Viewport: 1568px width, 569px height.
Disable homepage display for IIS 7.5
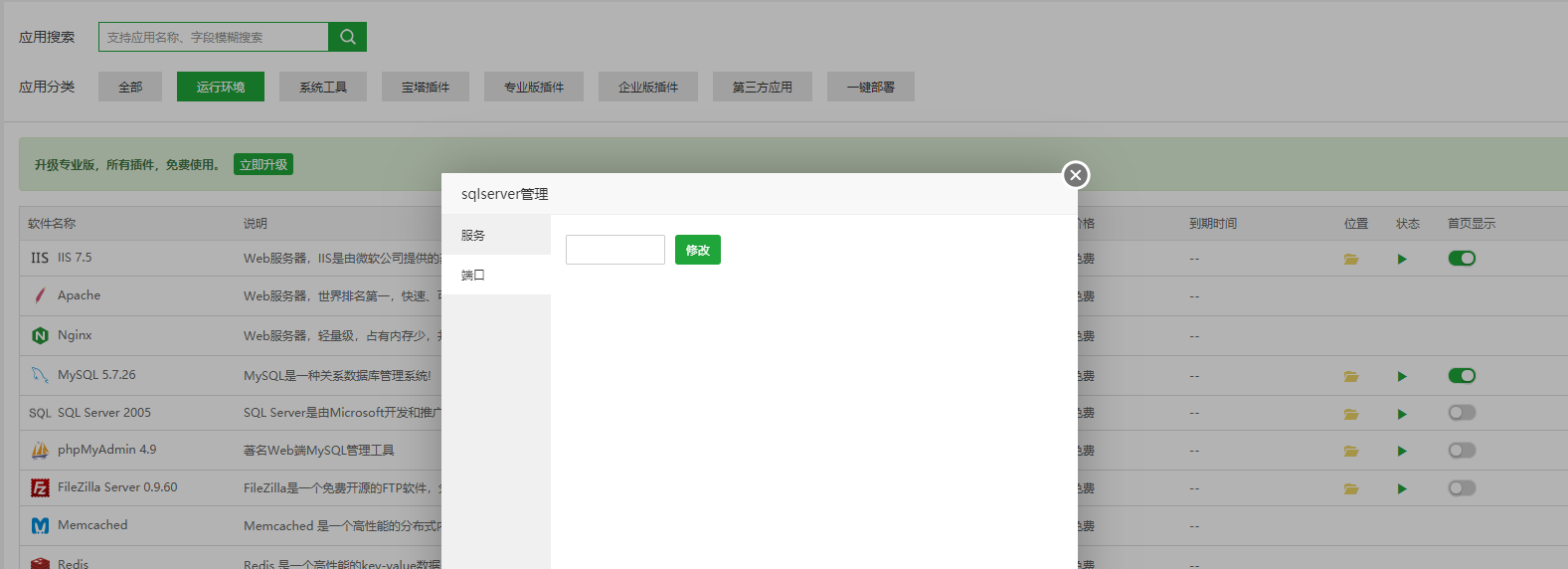pos(1462,258)
